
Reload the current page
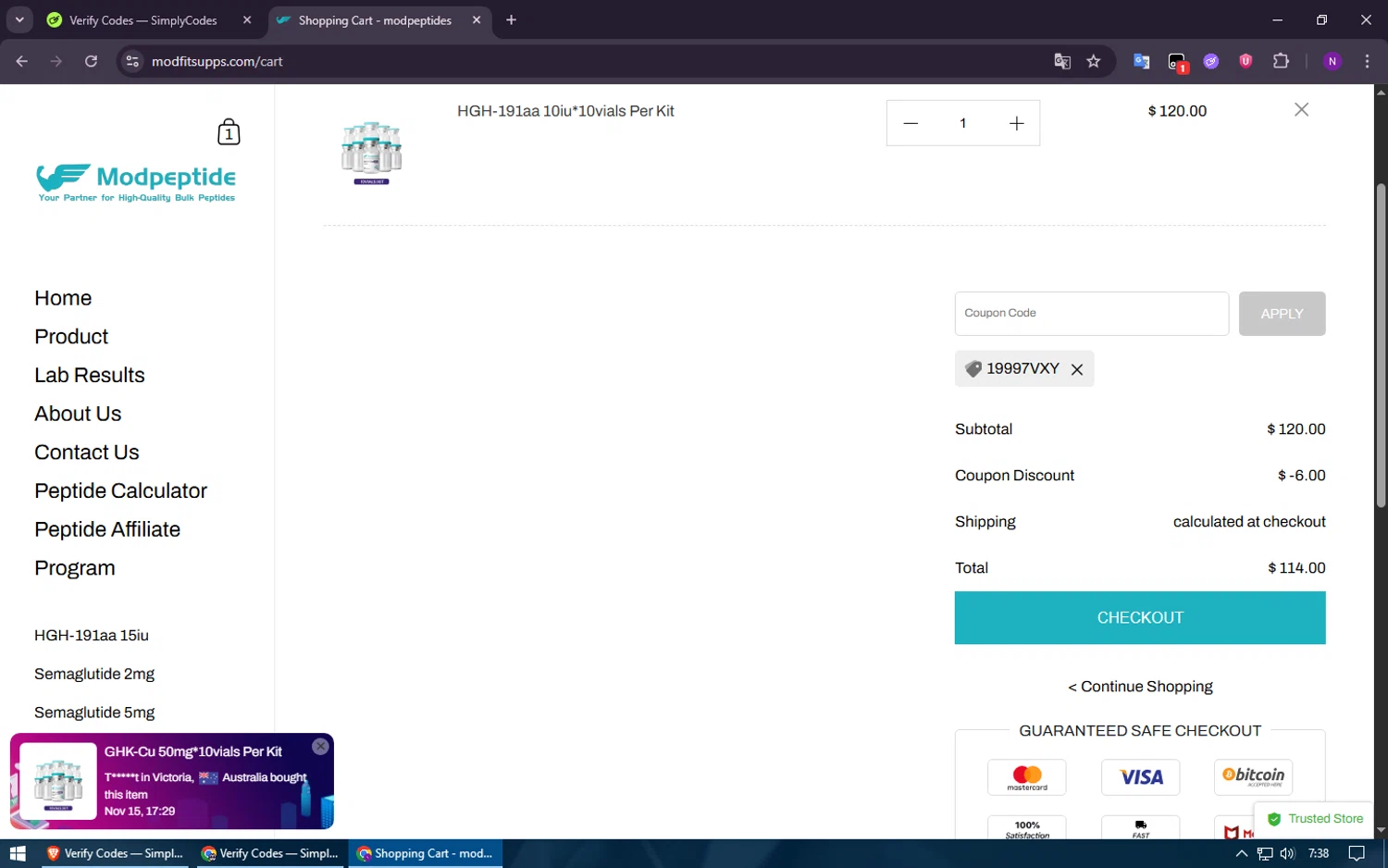point(91,61)
